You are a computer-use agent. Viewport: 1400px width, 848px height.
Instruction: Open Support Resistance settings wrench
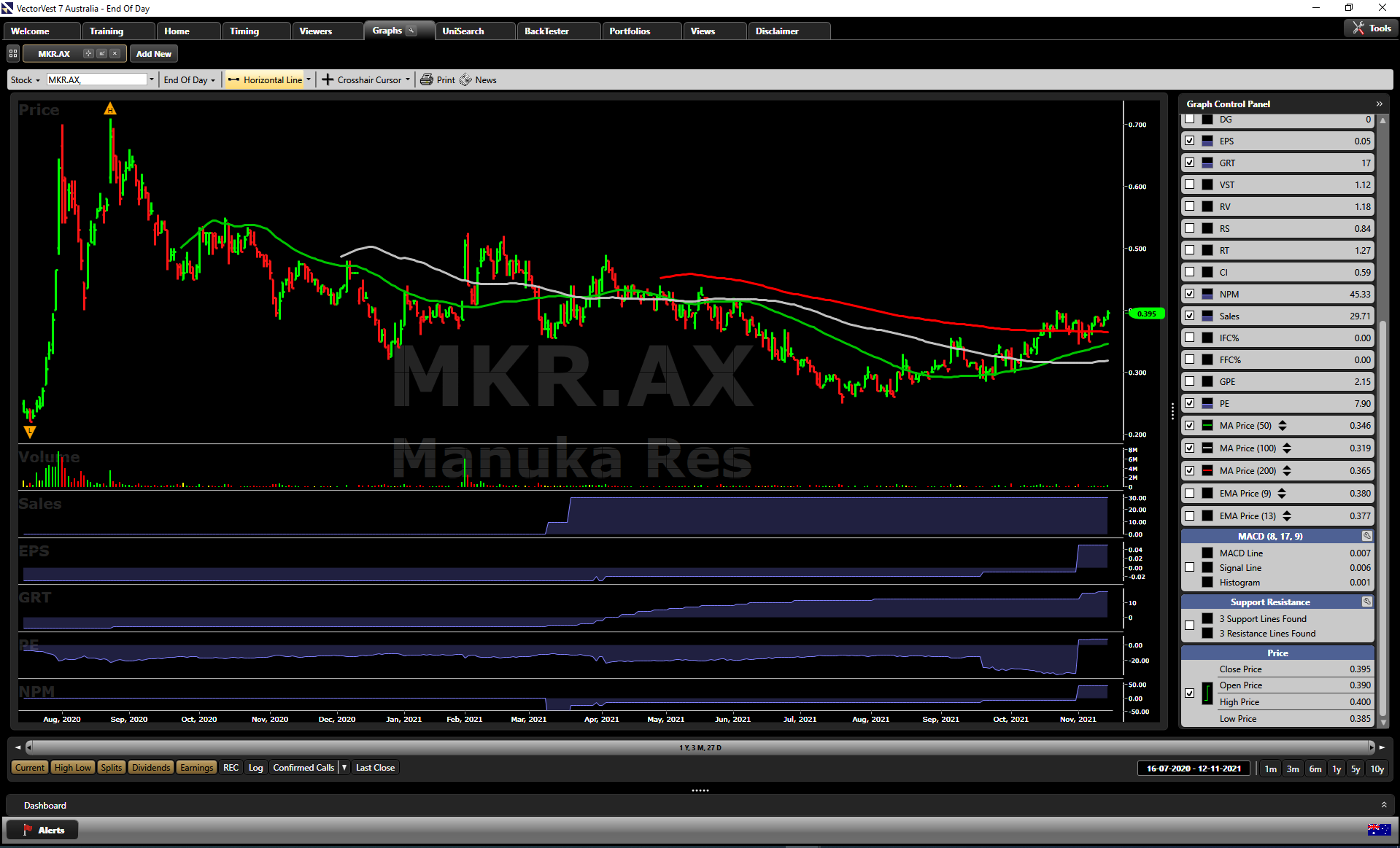(x=1367, y=602)
